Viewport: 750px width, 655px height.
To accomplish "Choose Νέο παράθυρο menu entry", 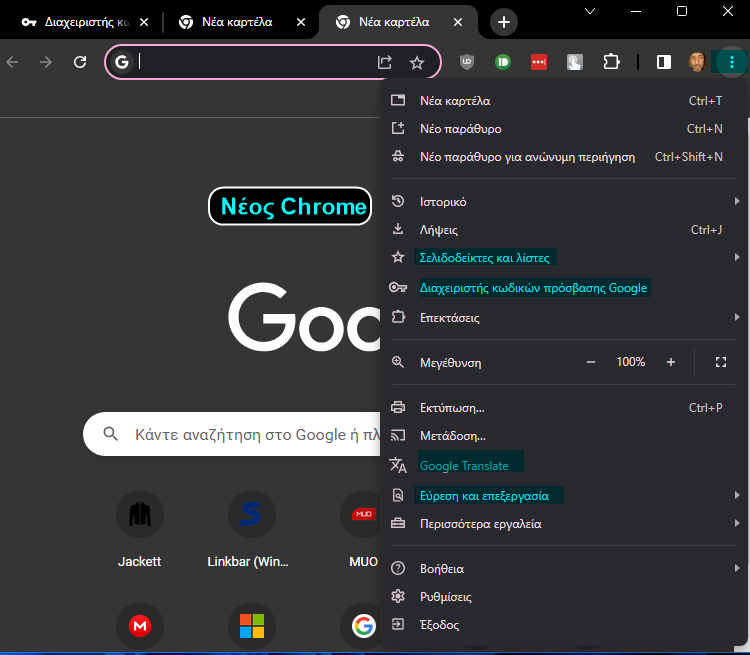I will [x=564, y=129].
